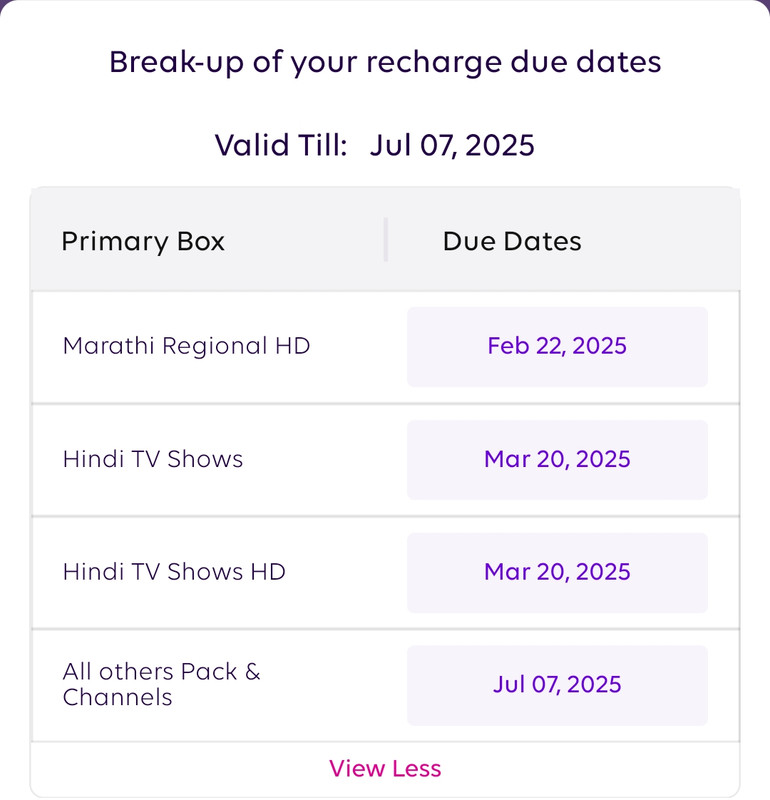Tap Hindi TV Shows HD due date chip
770x800 pixels.
point(557,572)
